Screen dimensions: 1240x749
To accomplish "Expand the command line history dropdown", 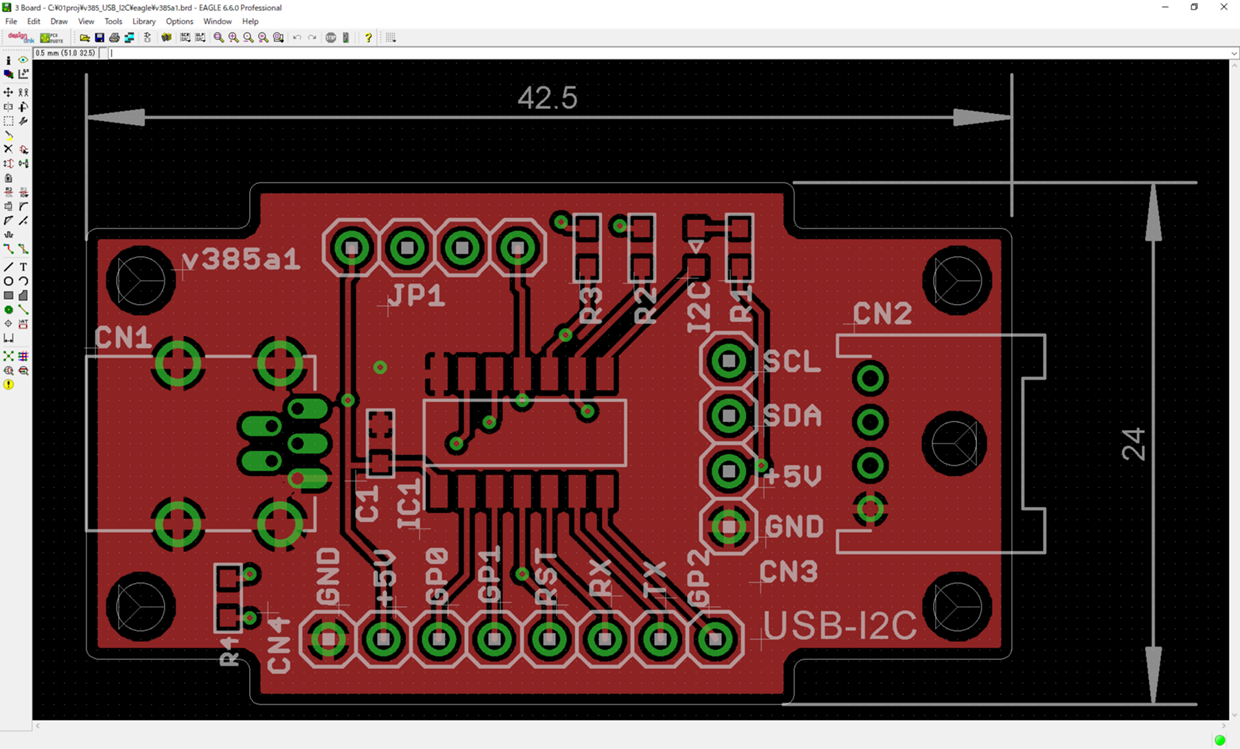I will [1234, 53].
